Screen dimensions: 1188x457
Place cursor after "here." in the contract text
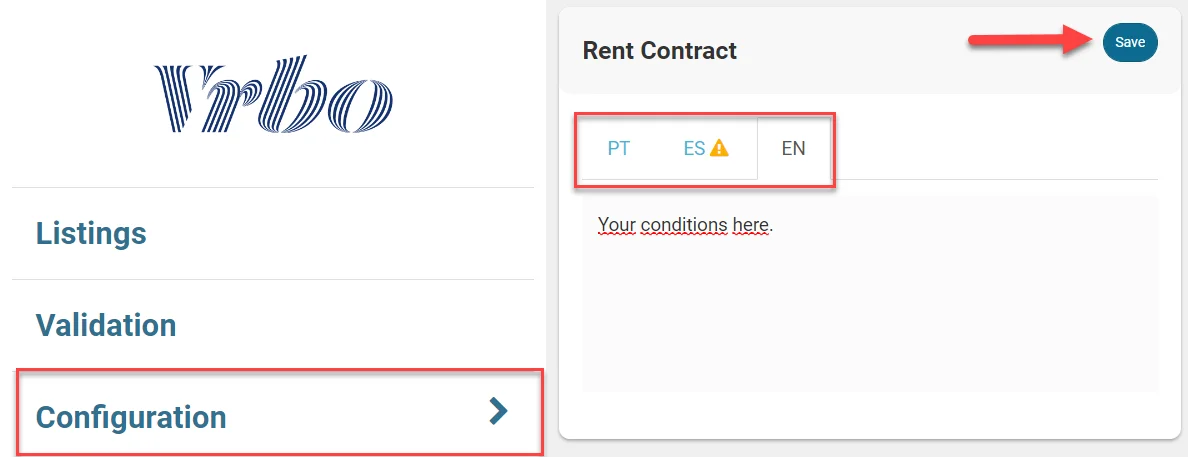coord(775,225)
